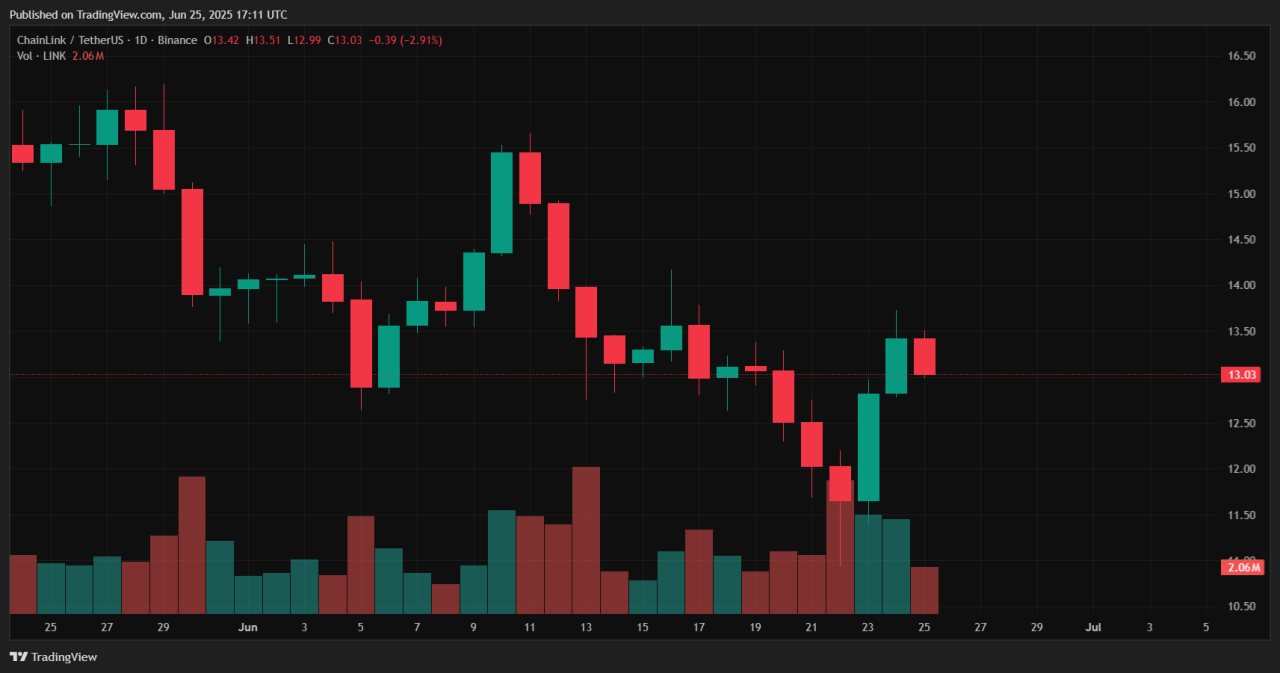Select the 13 date marker on time axis
This screenshot has width=1280, height=673.
pos(586,627)
